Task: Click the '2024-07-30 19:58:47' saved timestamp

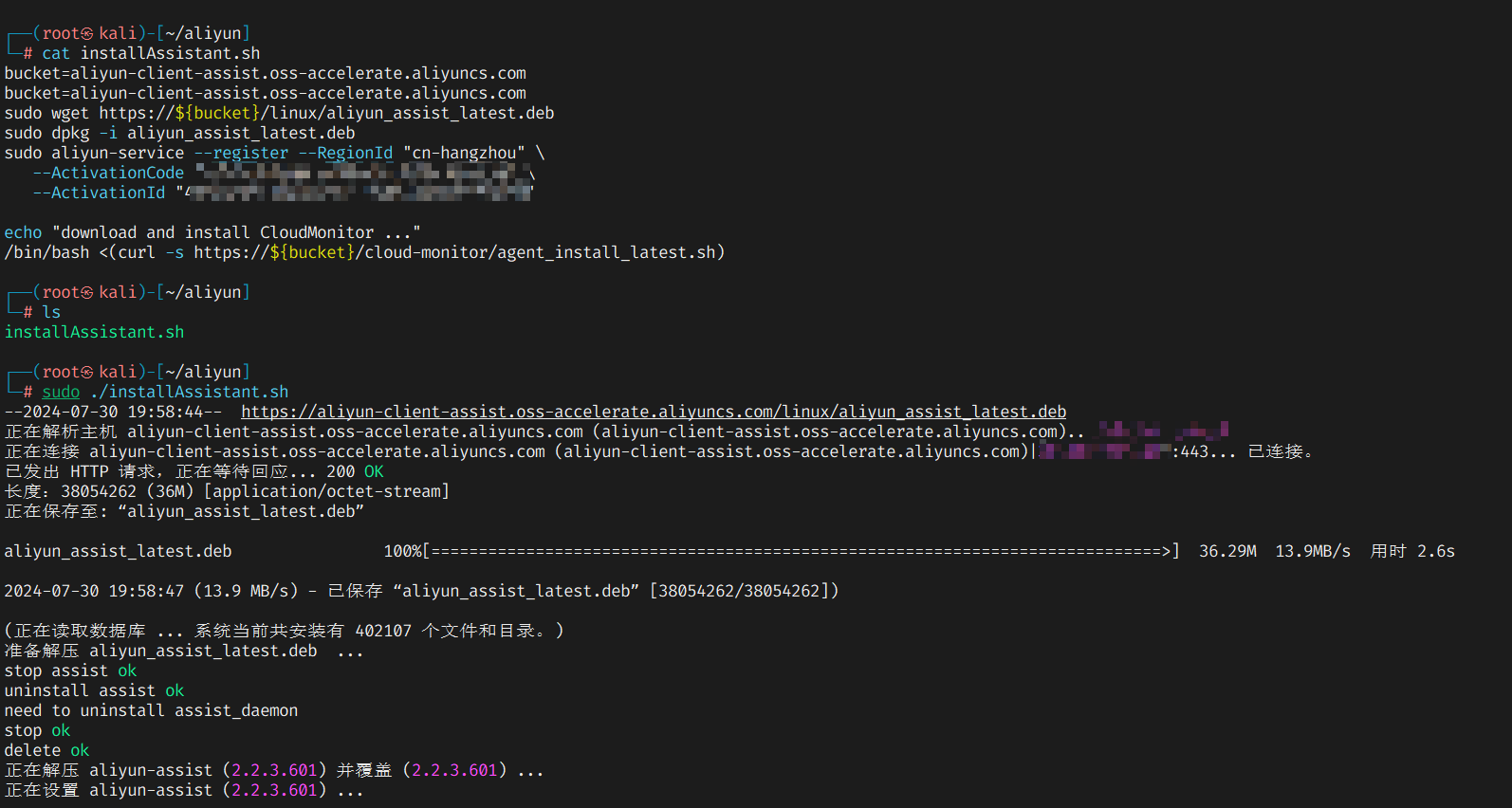Action: point(94,591)
